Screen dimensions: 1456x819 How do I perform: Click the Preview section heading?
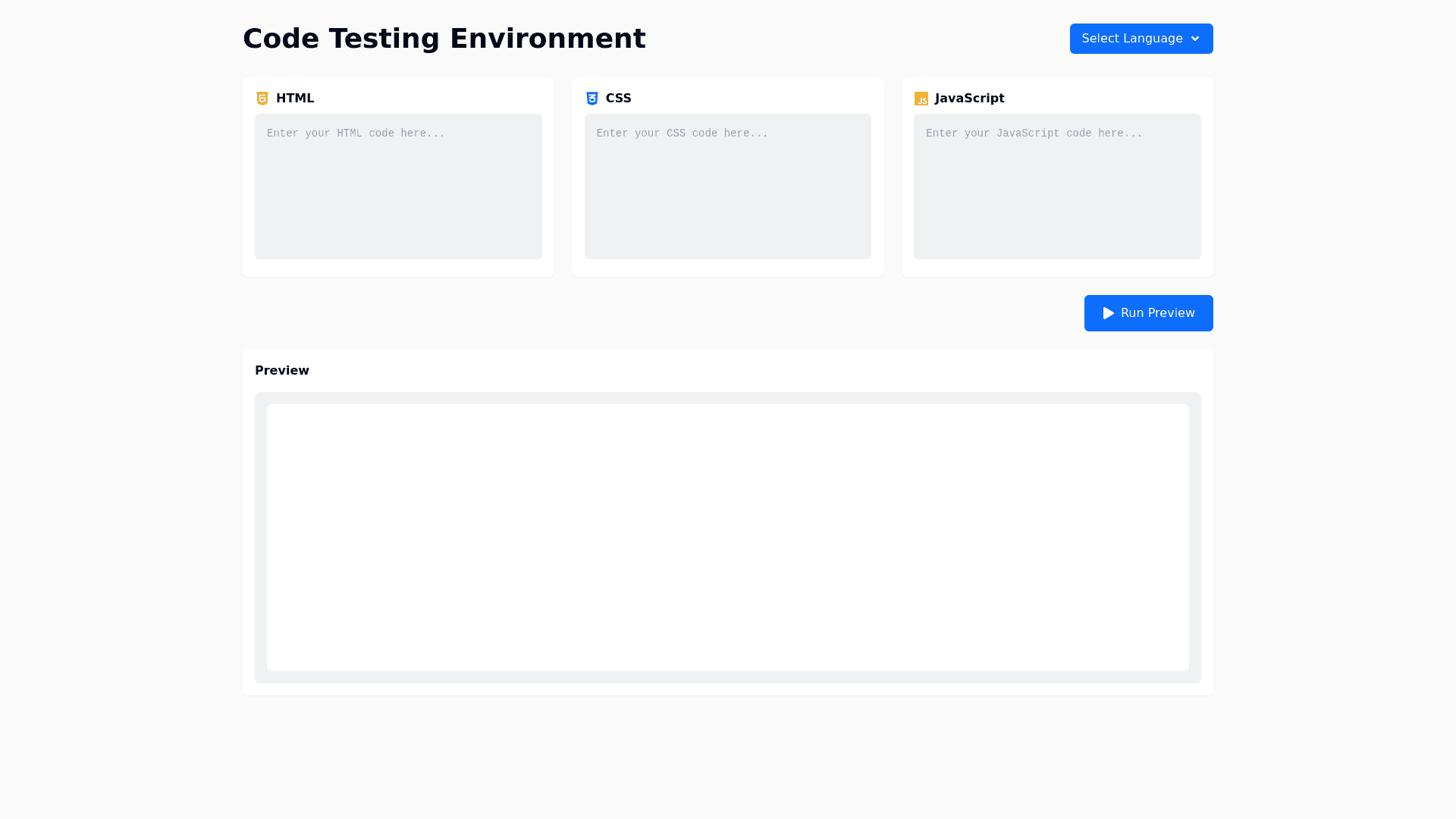coord(282,371)
